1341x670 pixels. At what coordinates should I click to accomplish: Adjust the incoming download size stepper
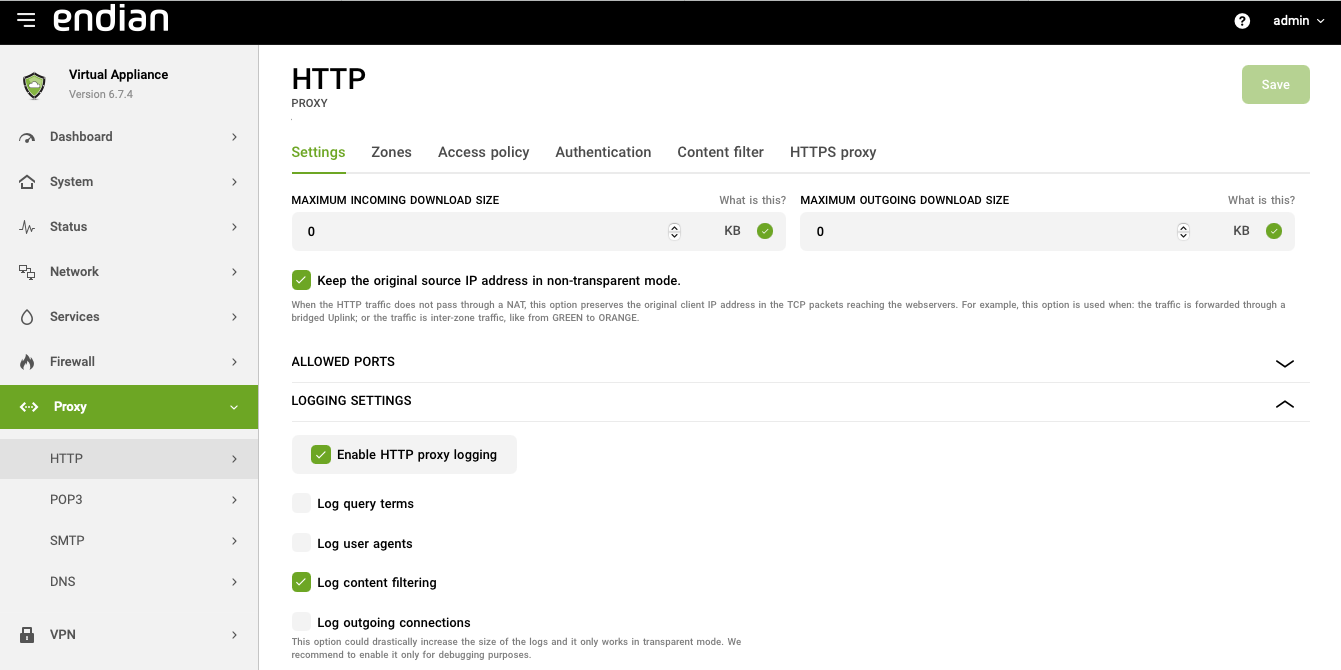(674, 231)
